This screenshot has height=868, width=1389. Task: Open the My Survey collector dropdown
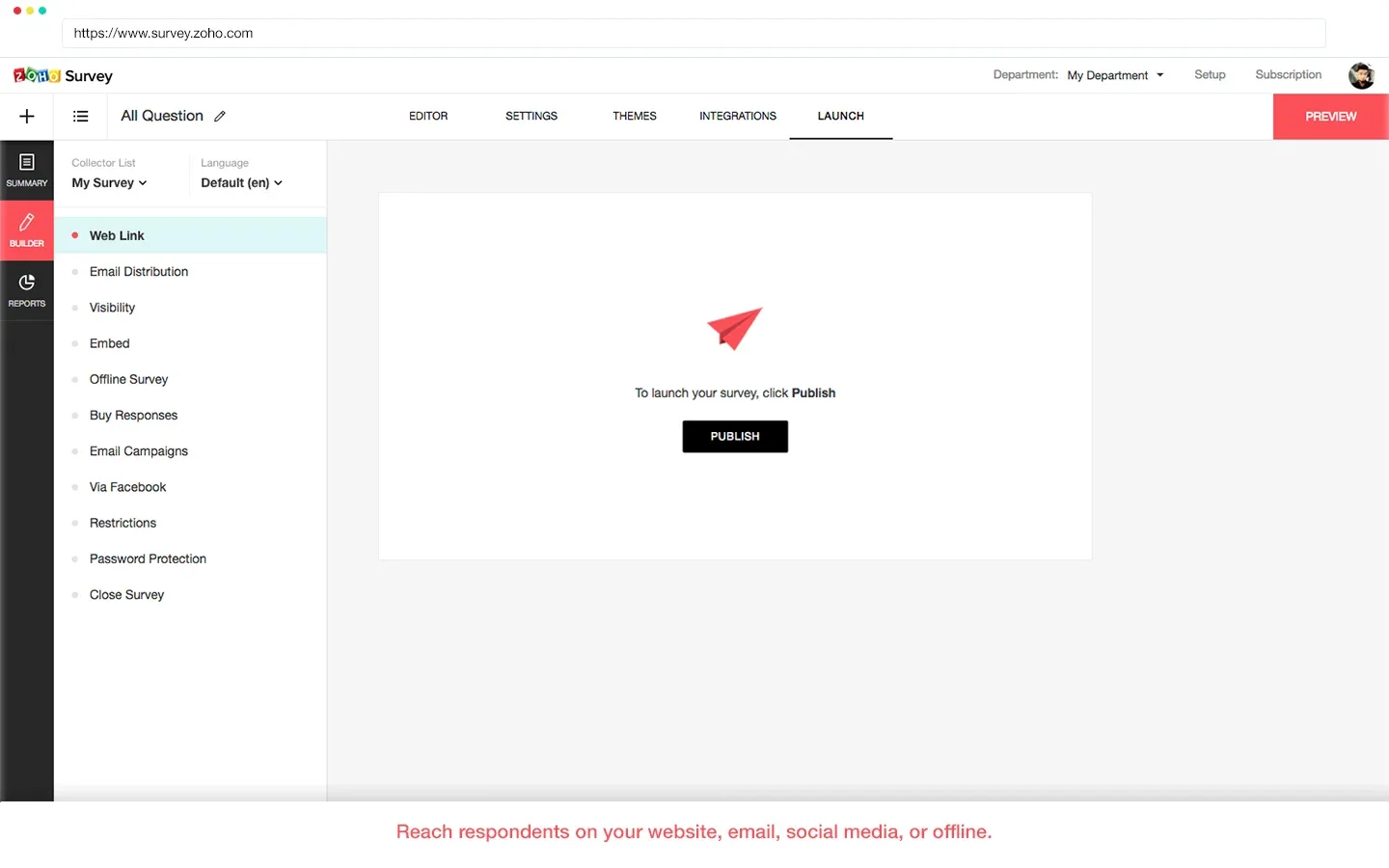tap(108, 182)
